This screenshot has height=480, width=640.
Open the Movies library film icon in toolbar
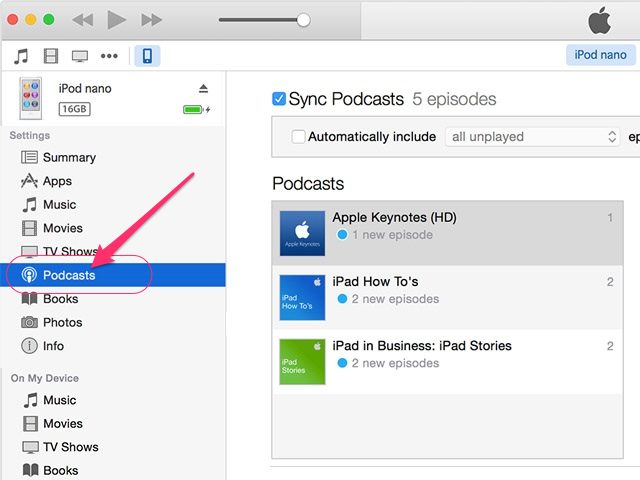click(51, 56)
